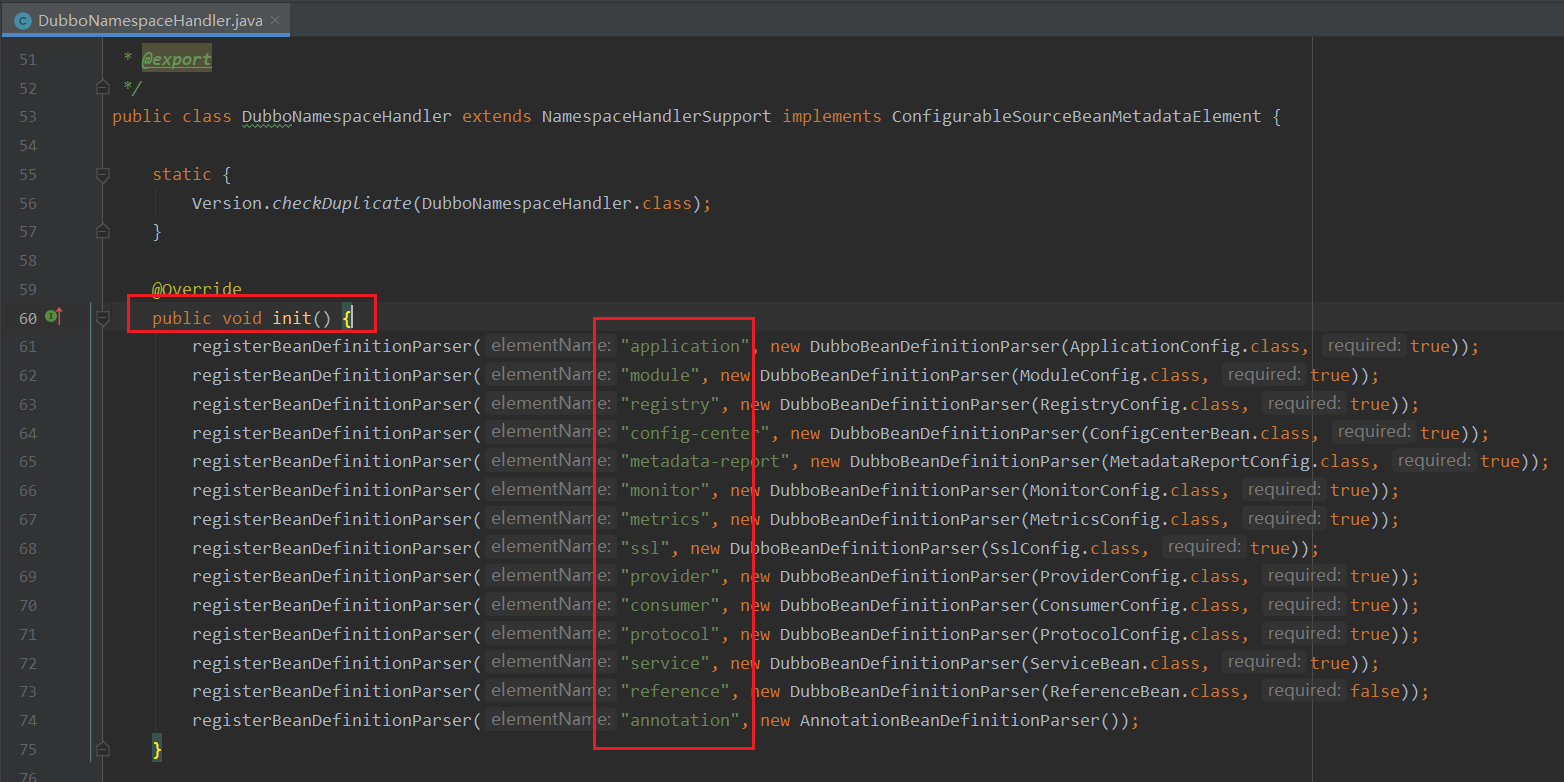Click the "consumer" string on line 70
Screen dimensions: 1564x782
pos(670,605)
